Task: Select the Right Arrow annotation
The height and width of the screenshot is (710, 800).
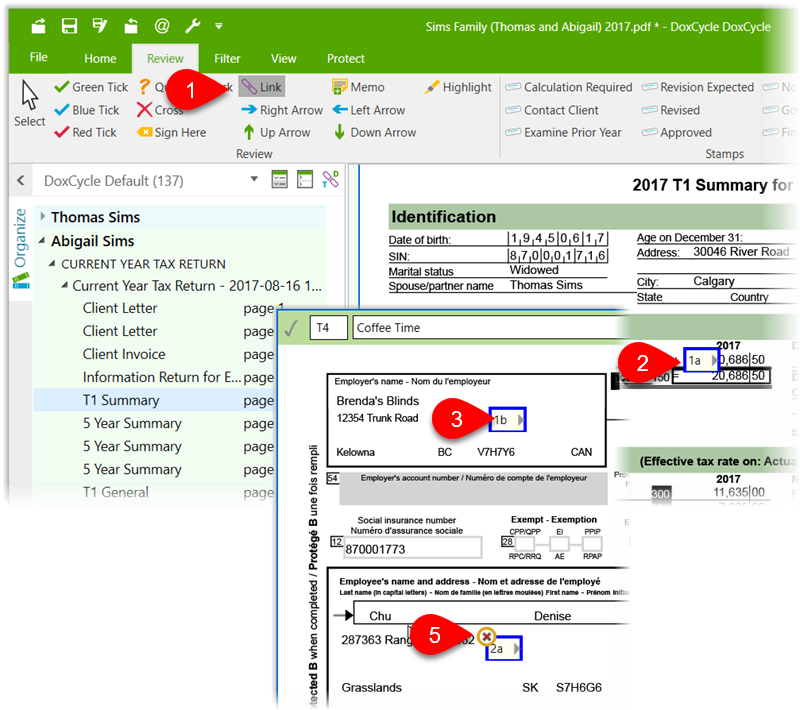Action: click(282, 110)
